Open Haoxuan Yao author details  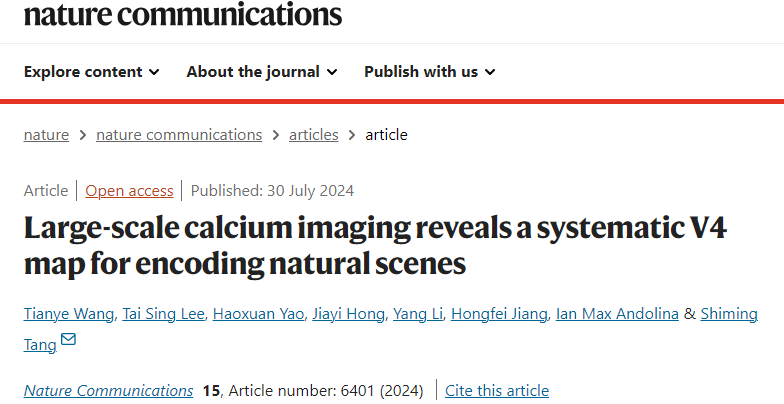click(x=258, y=314)
